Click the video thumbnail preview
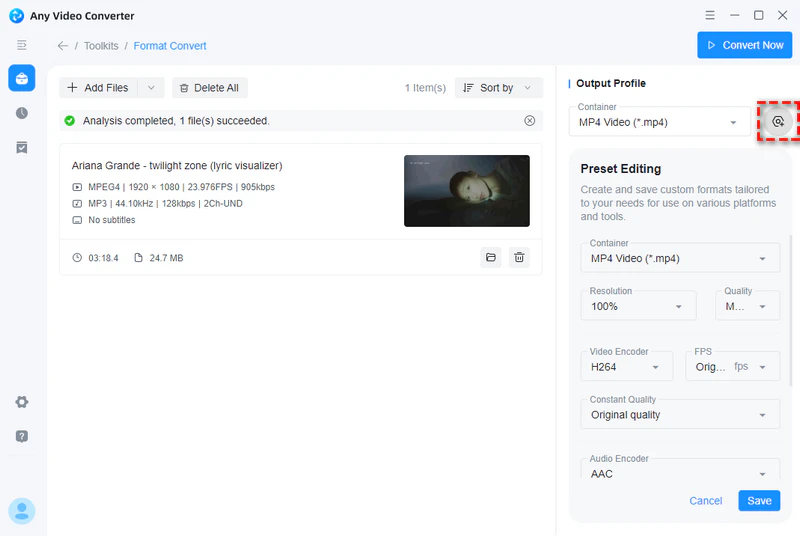 466,191
